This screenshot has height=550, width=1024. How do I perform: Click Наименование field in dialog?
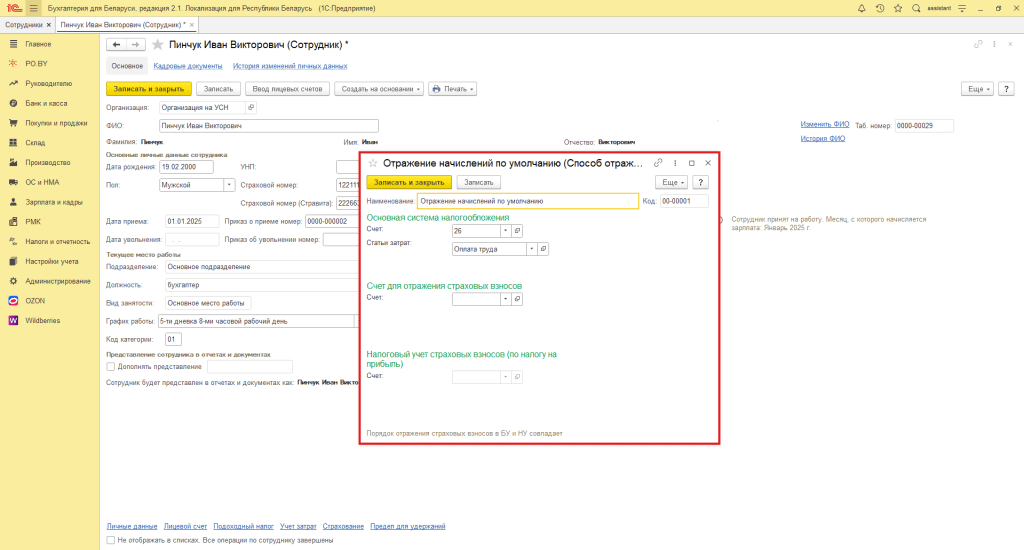click(x=528, y=201)
